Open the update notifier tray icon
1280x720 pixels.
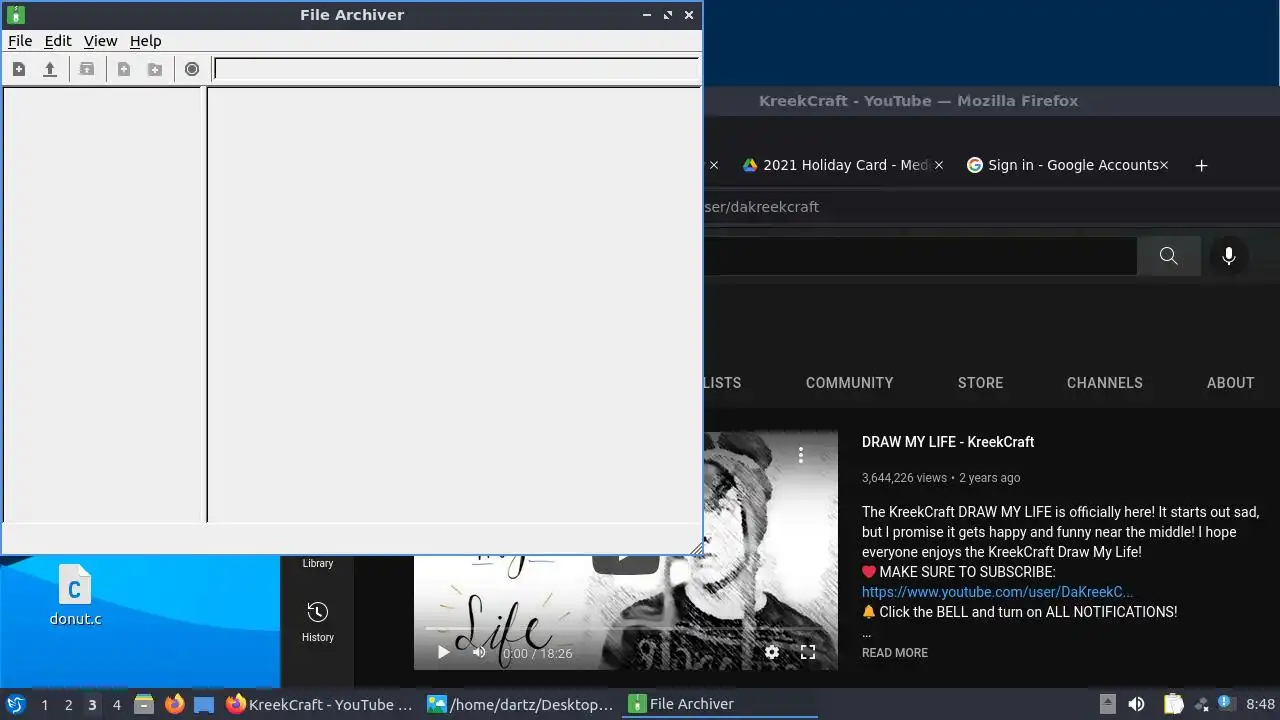[x=1226, y=704]
